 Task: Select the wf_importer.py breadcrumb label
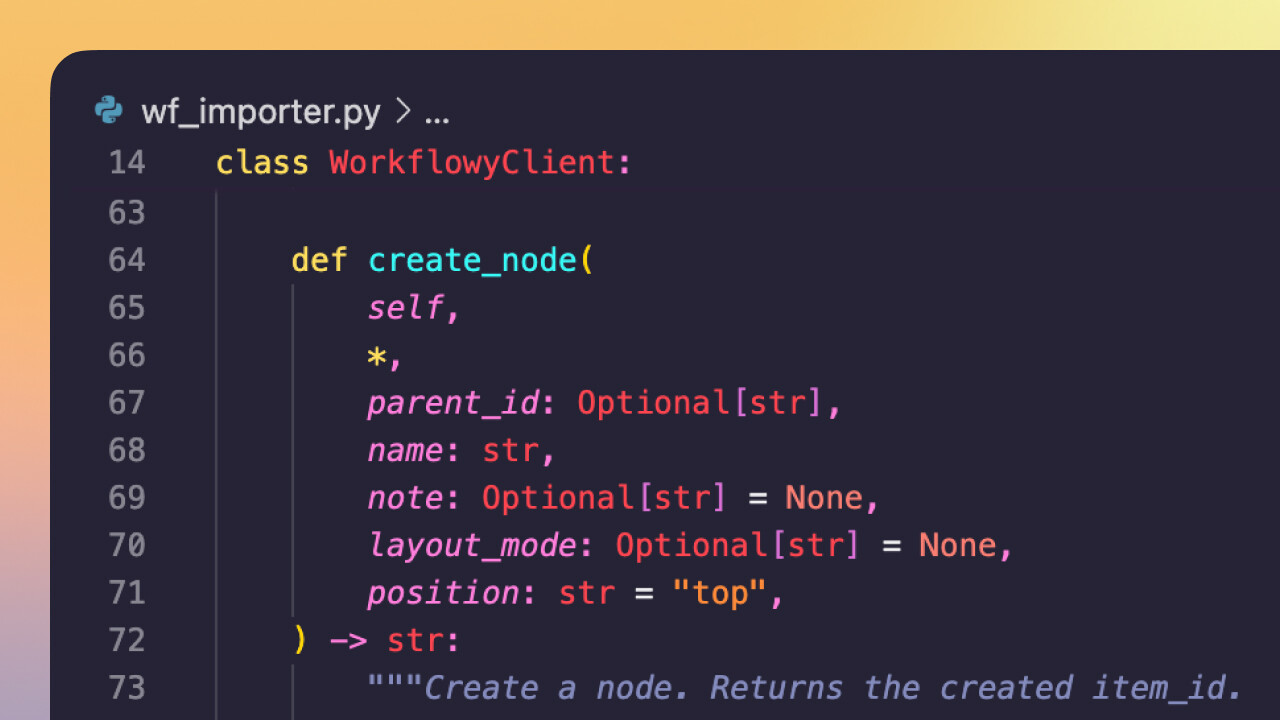pos(260,111)
